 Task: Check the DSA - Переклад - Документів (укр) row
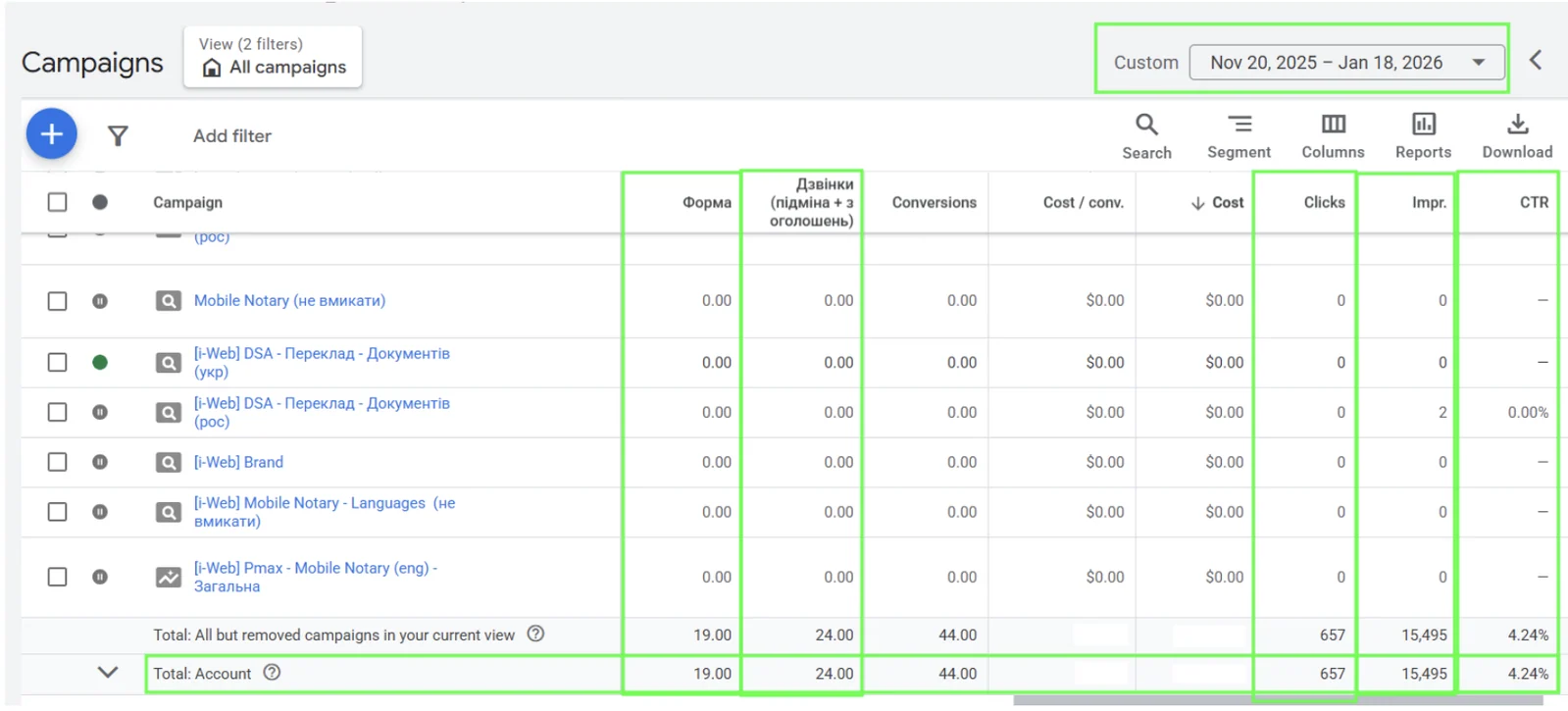click(58, 363)
